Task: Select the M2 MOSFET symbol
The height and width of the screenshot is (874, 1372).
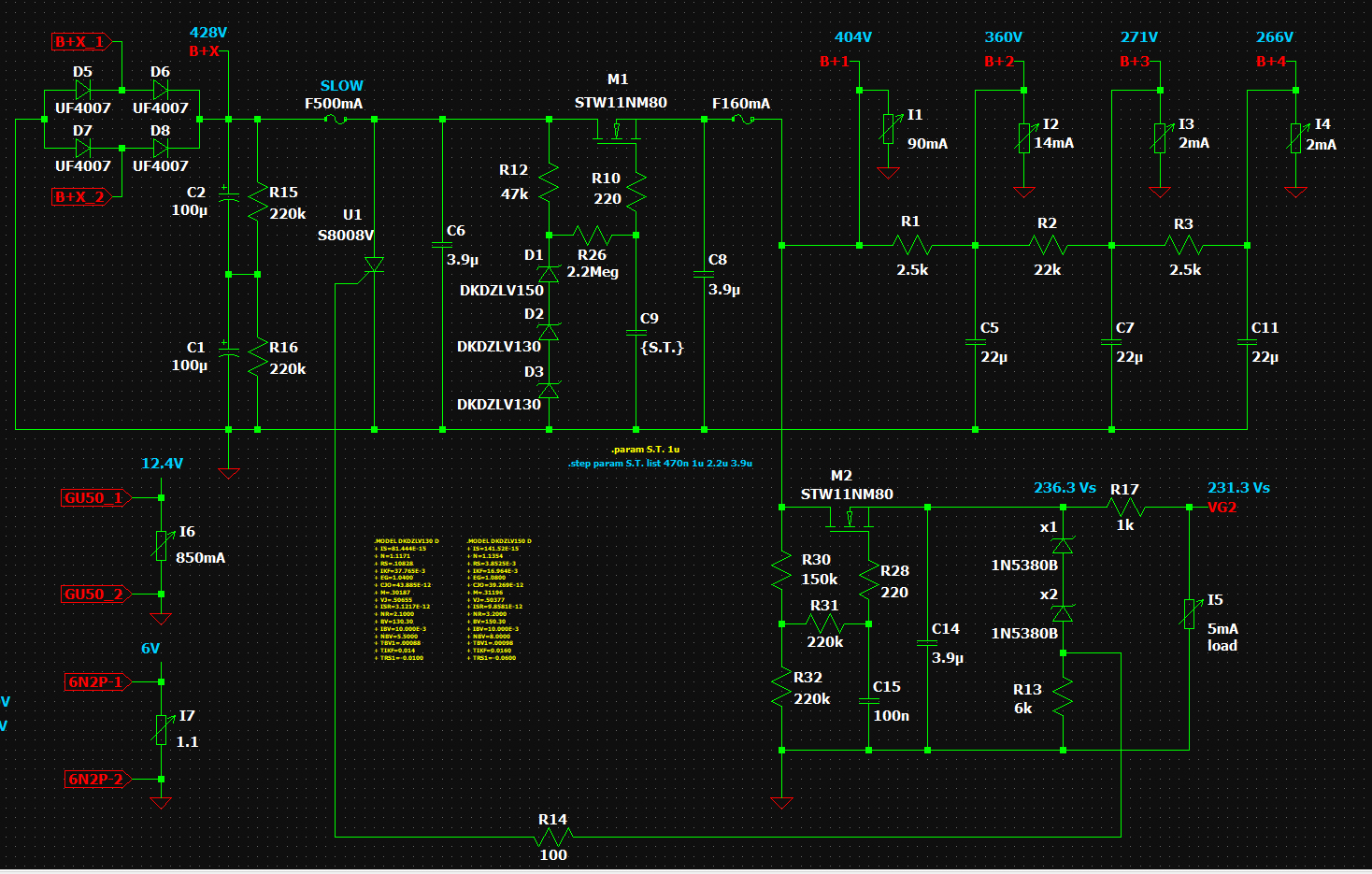Action: (x=849, y=520)
